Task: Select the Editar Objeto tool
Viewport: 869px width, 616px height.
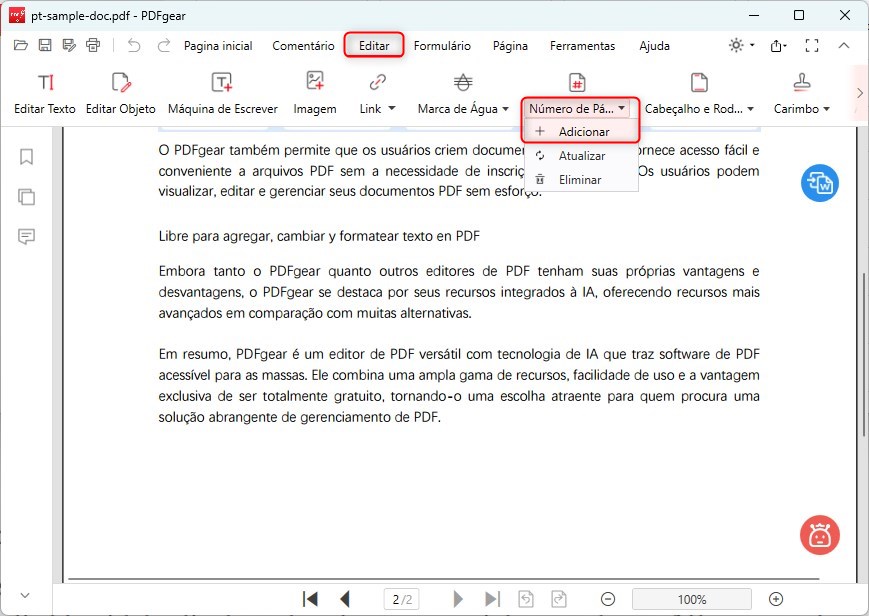Action: click(x=119, y=92)
